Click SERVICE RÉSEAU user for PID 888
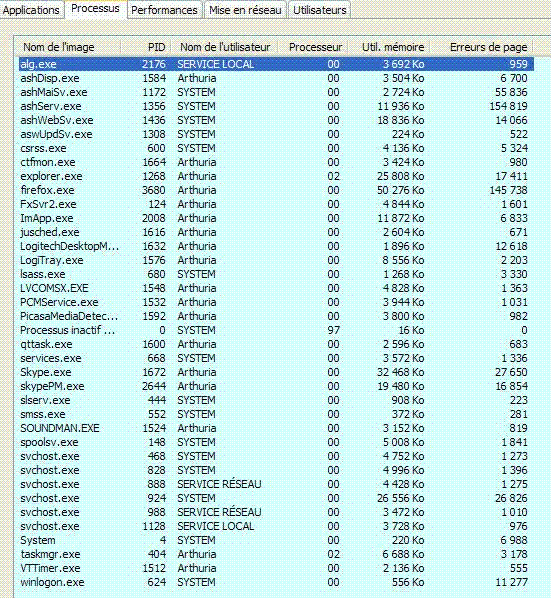The image size is (551, 598). click(x=219, y=484)
